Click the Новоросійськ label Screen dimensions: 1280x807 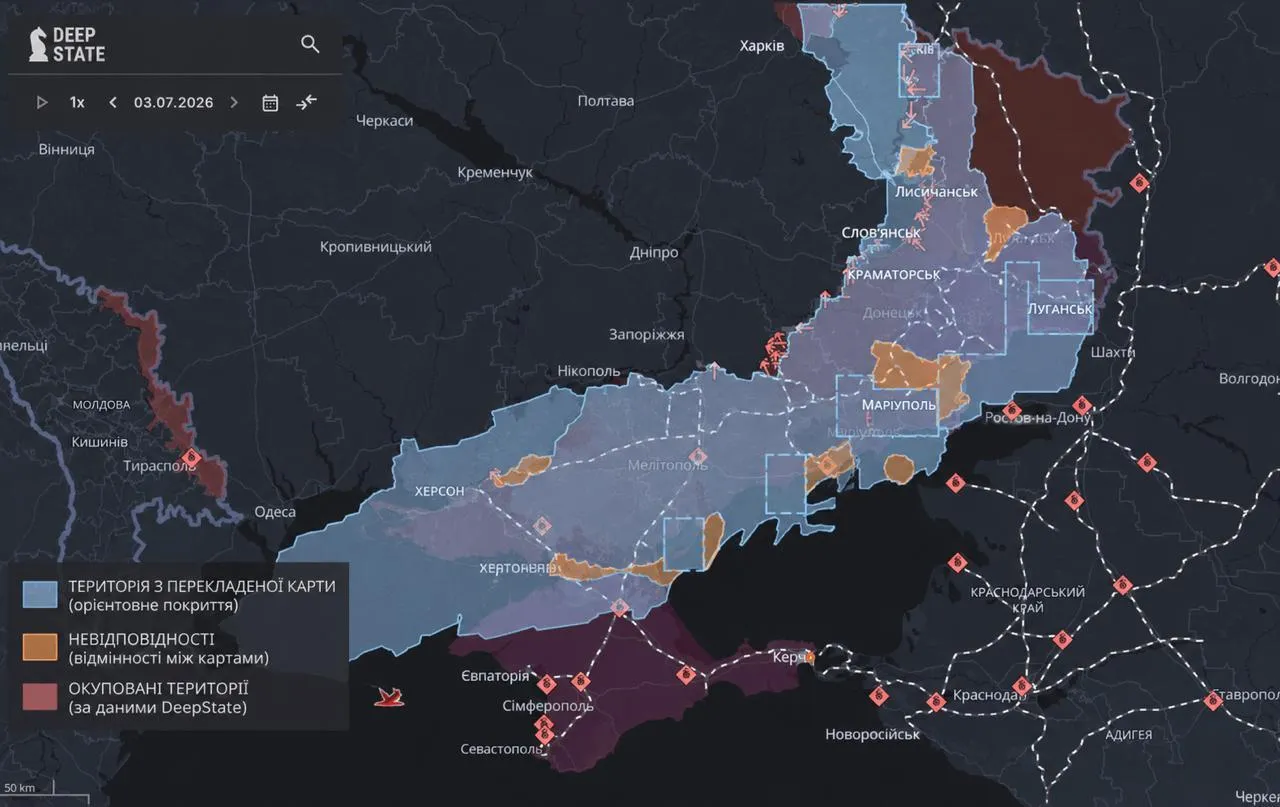point(872,735)
